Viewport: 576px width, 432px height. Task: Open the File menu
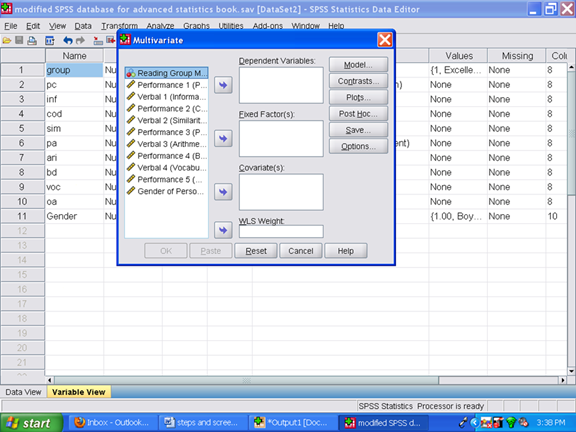11,26
